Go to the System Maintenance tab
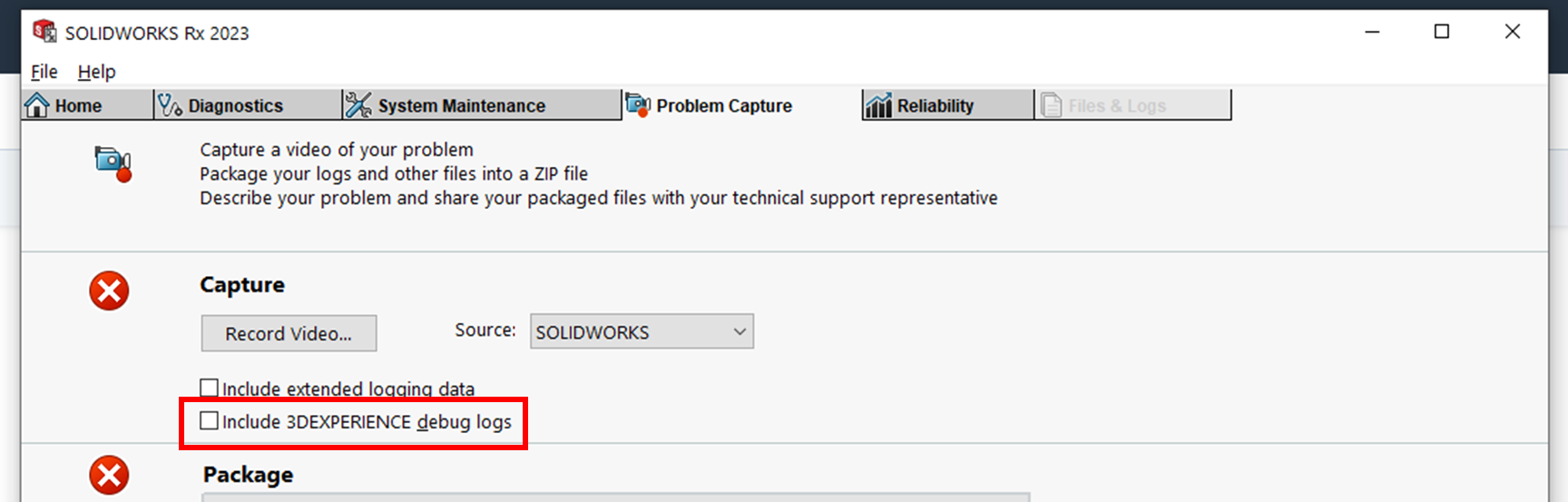Screen dimensions: 1568x502 [x=461, y=105]
